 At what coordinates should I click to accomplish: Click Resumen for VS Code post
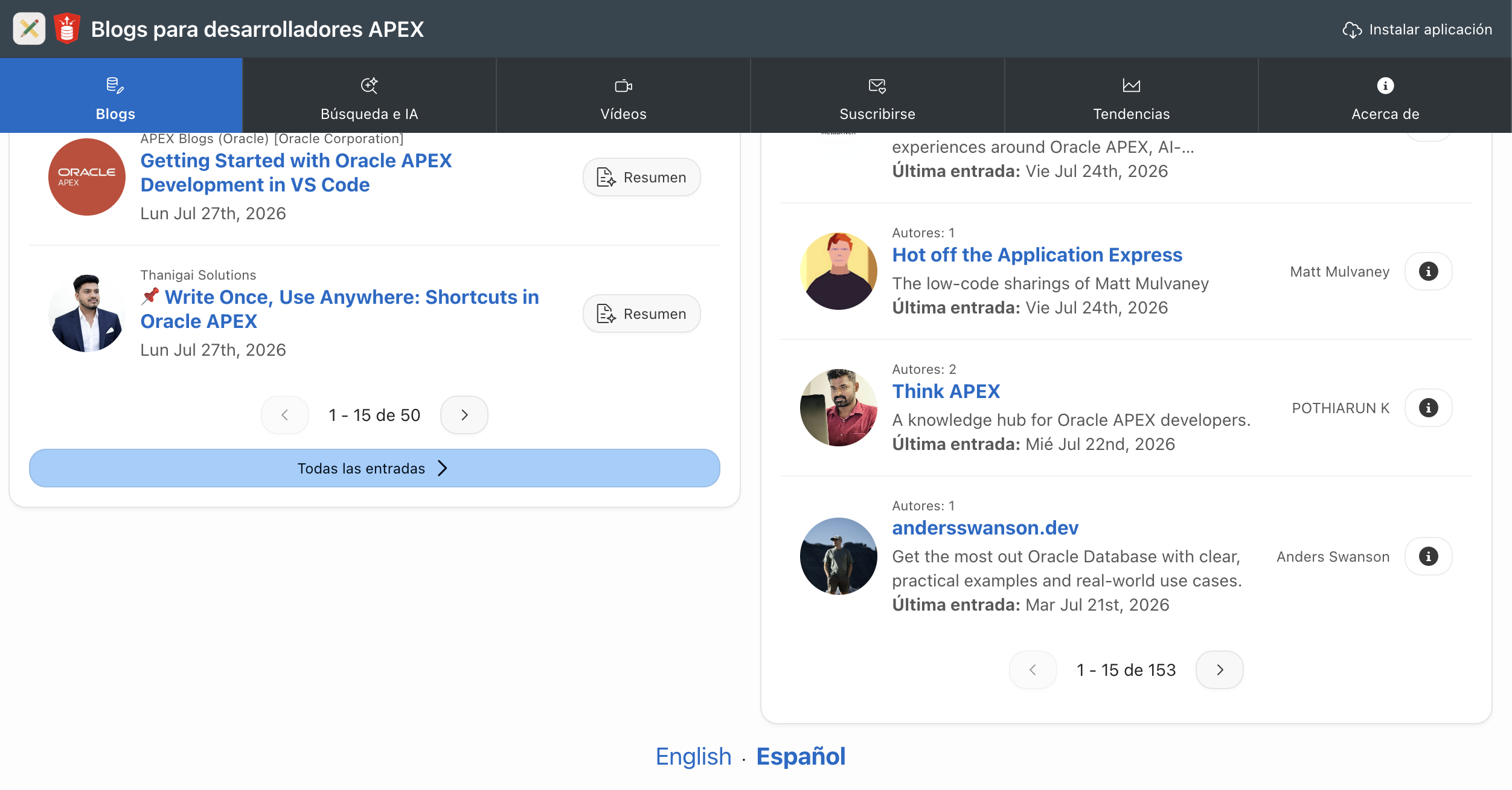tap(641, 177)
